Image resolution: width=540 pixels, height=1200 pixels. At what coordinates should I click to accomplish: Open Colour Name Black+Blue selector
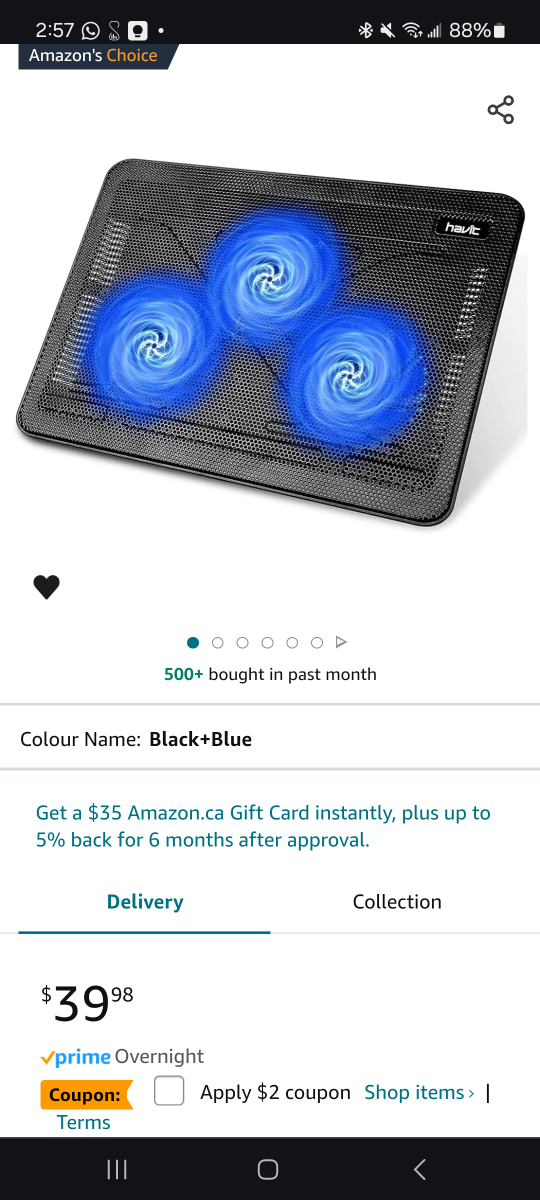click(270, 739)
